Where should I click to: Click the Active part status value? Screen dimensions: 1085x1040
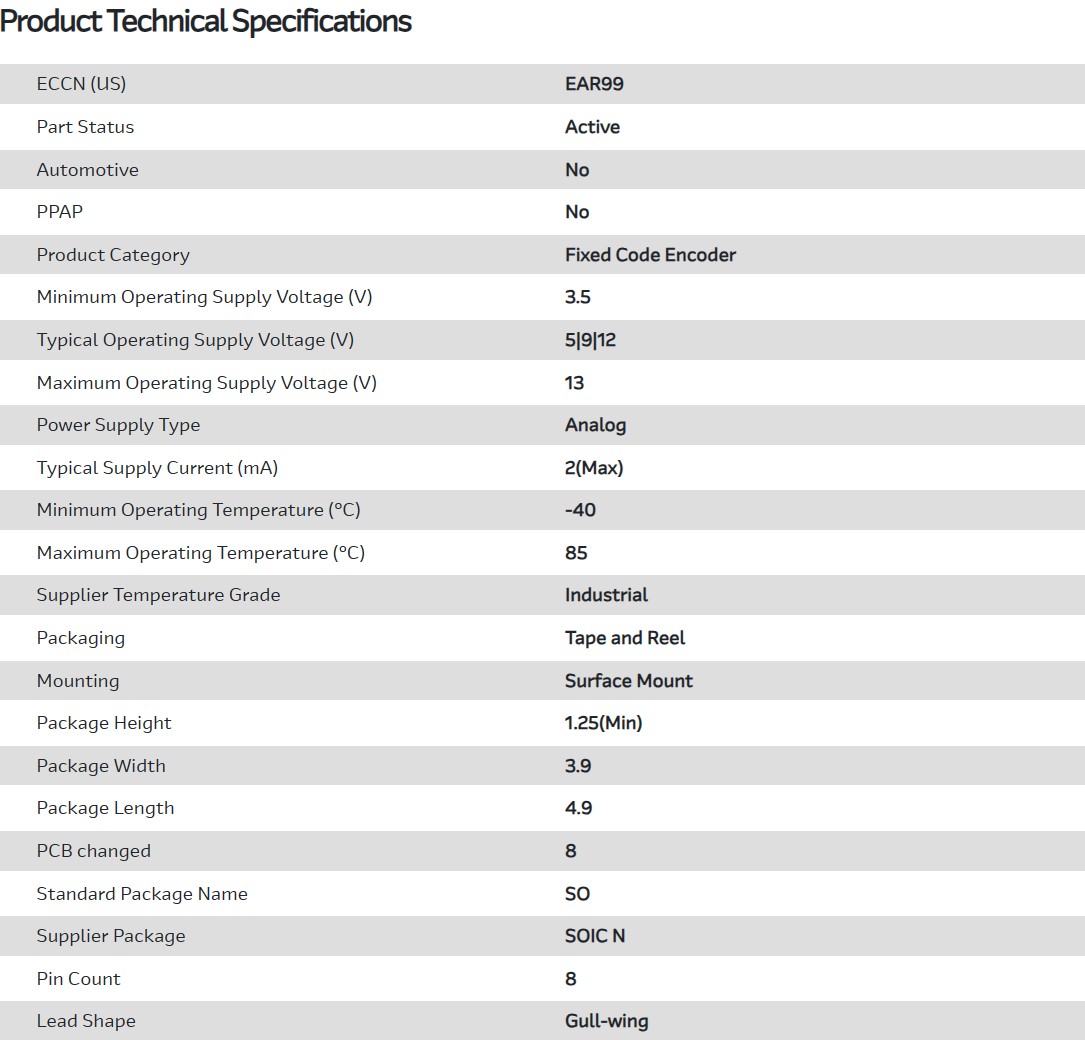[592, 127]
